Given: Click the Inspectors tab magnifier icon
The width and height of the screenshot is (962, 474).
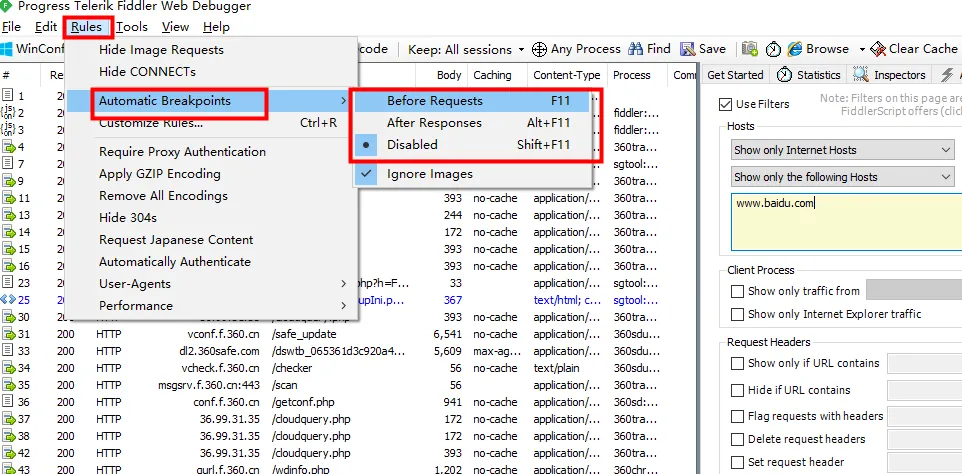Looking at the screenshot, I should pyautogui.click(x=861, y=75).
